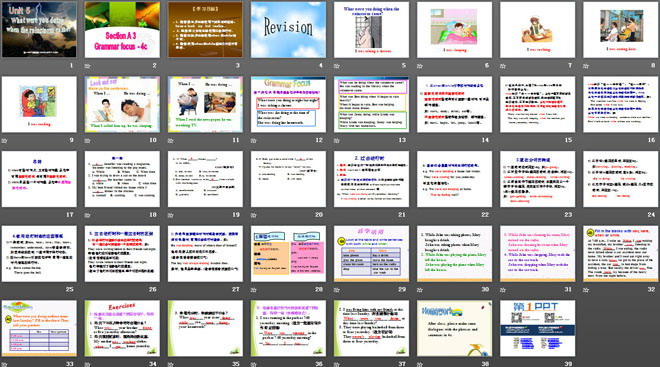Select the Look and say slide 10

coord(122,104)
